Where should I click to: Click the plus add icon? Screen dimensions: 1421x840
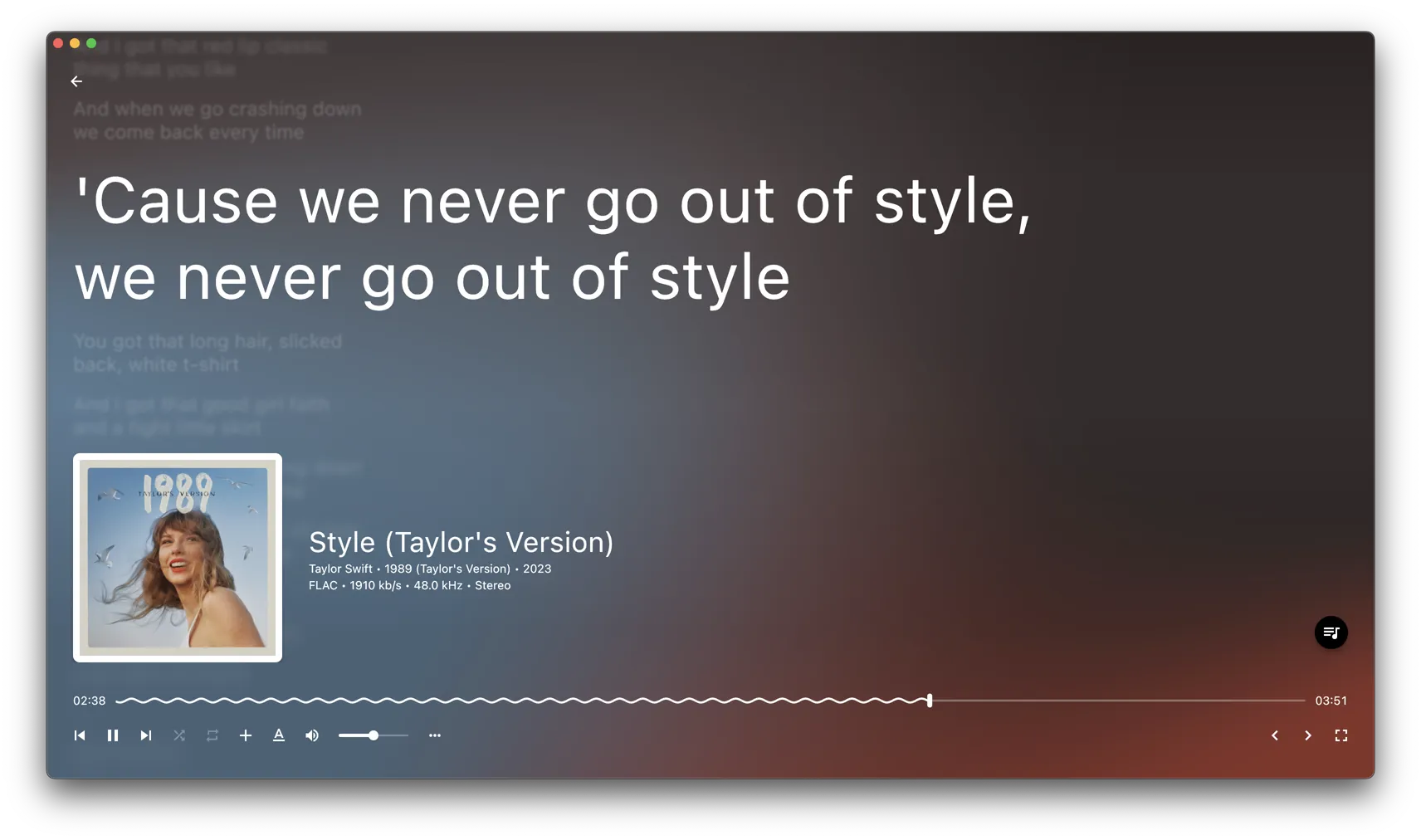246,735
